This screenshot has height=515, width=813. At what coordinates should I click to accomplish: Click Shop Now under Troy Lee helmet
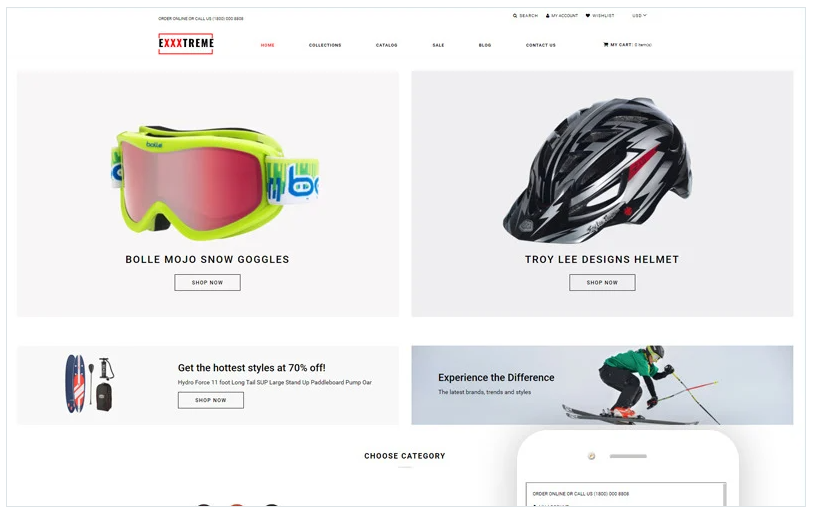602,283
